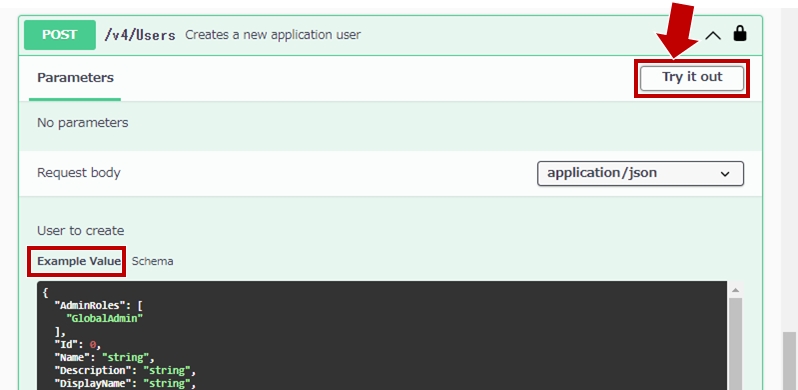Click the "Creates a new application user" description

pyautogui.click(x=273, y=35)
